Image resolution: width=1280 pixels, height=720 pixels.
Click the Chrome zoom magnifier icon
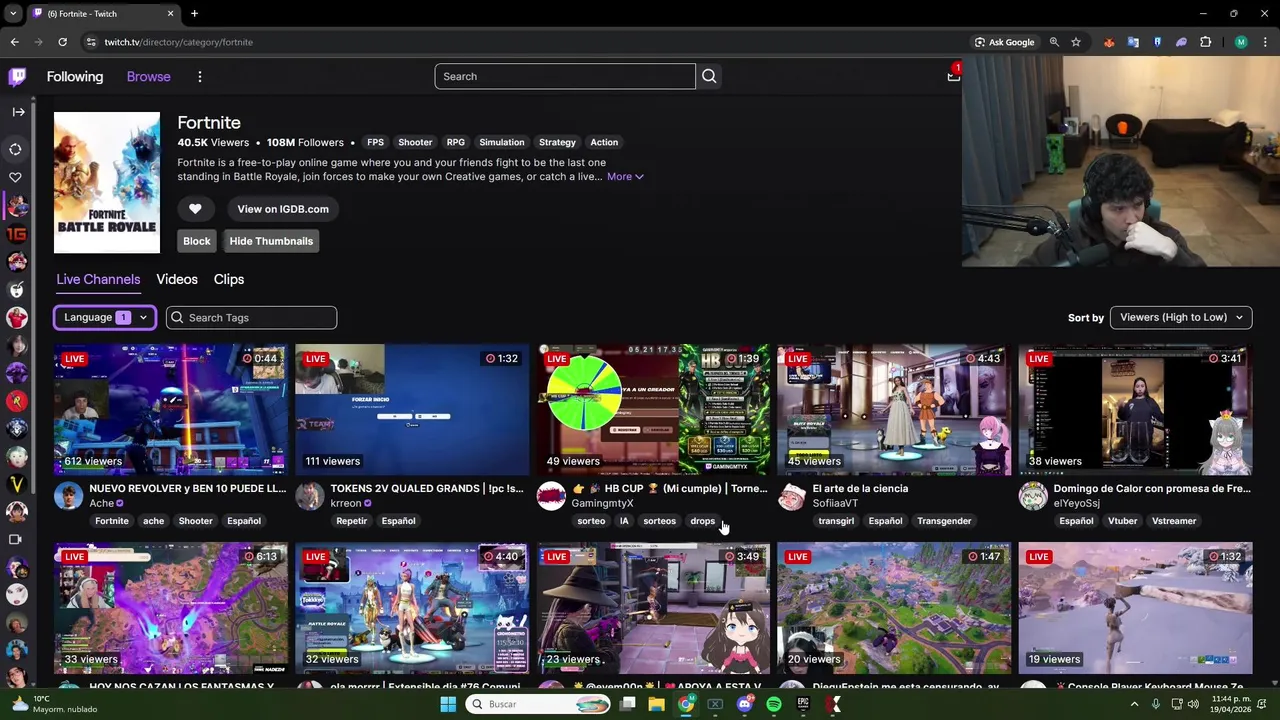(1054, 42)
